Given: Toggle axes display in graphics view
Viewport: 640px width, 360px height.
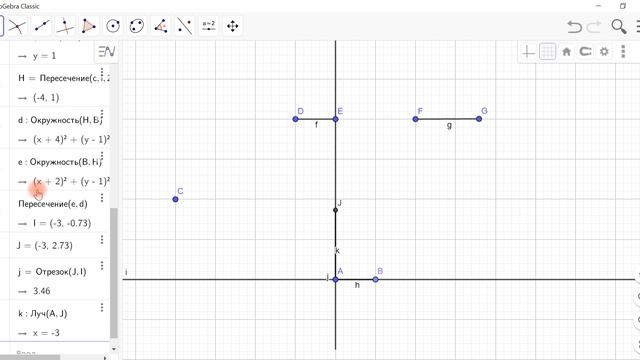Looking at the screenshot, I should 528,52.
